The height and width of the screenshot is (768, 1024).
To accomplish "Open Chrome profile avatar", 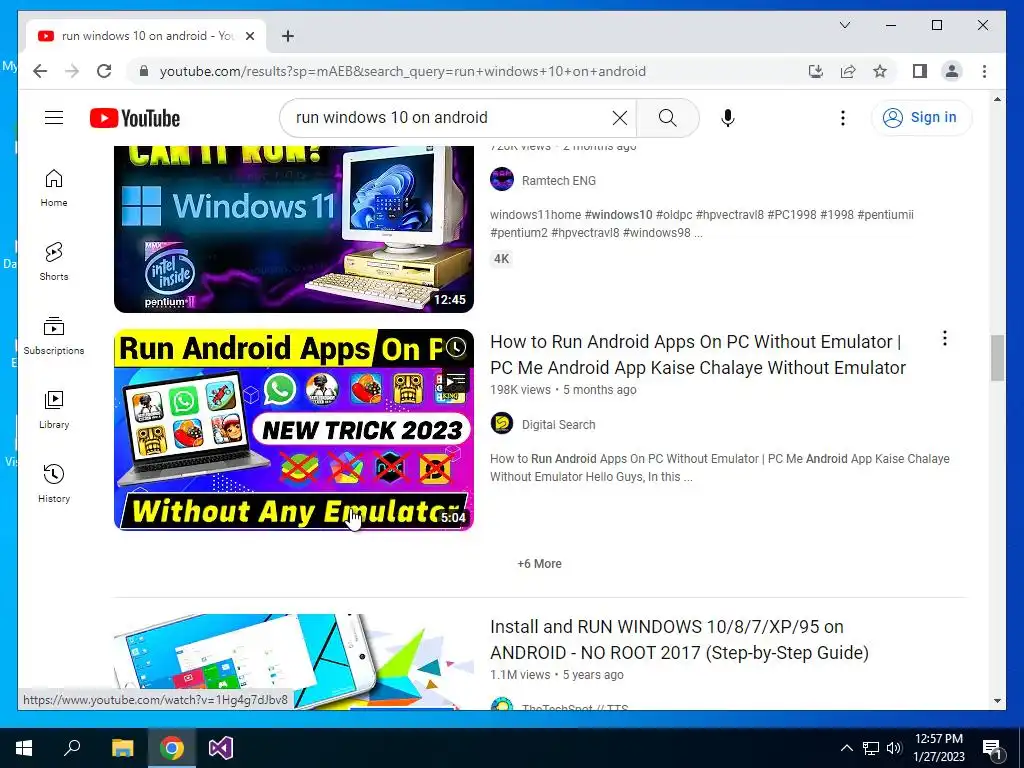I will (952, 71).
